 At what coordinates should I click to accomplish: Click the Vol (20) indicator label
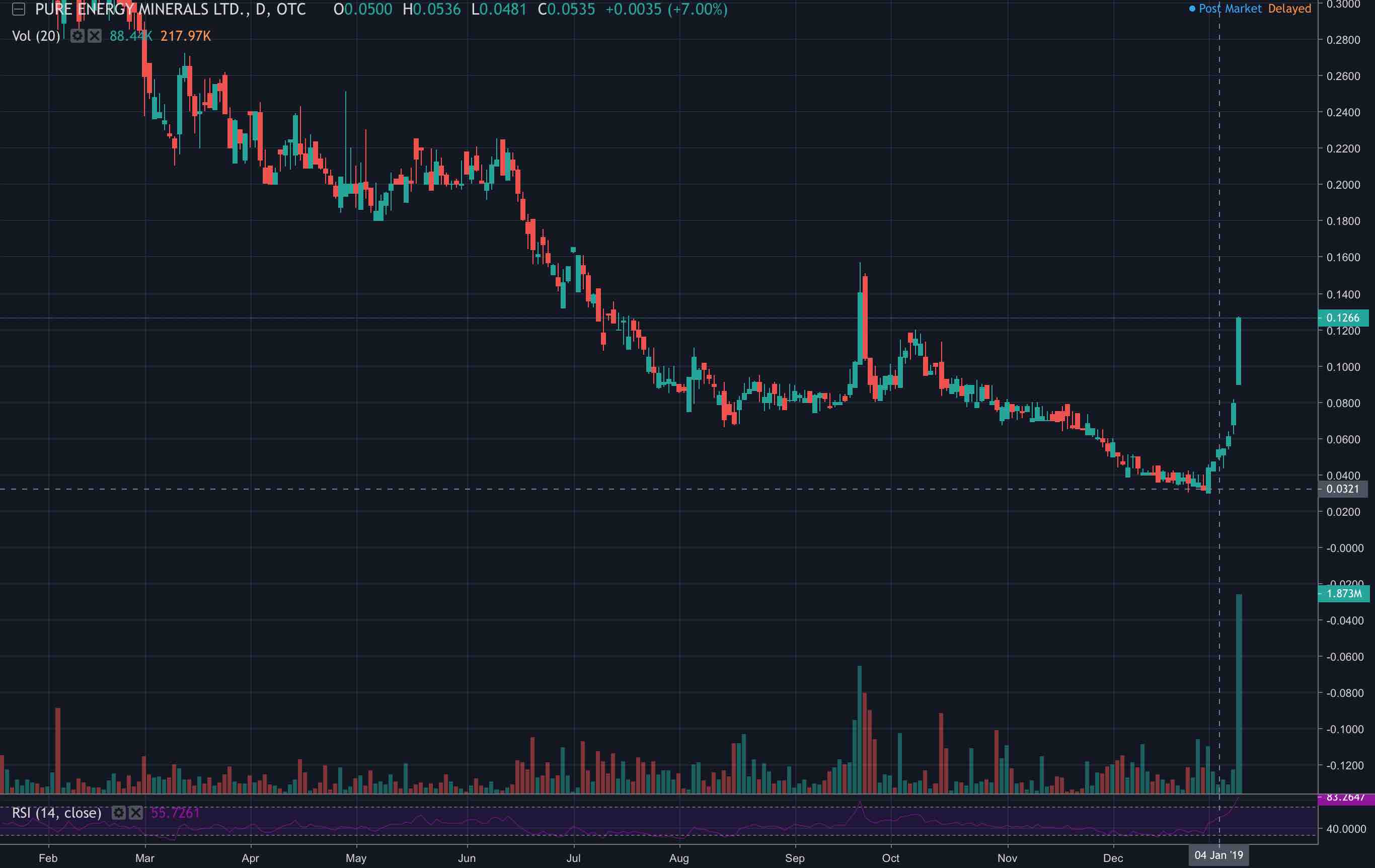(36, 36)
